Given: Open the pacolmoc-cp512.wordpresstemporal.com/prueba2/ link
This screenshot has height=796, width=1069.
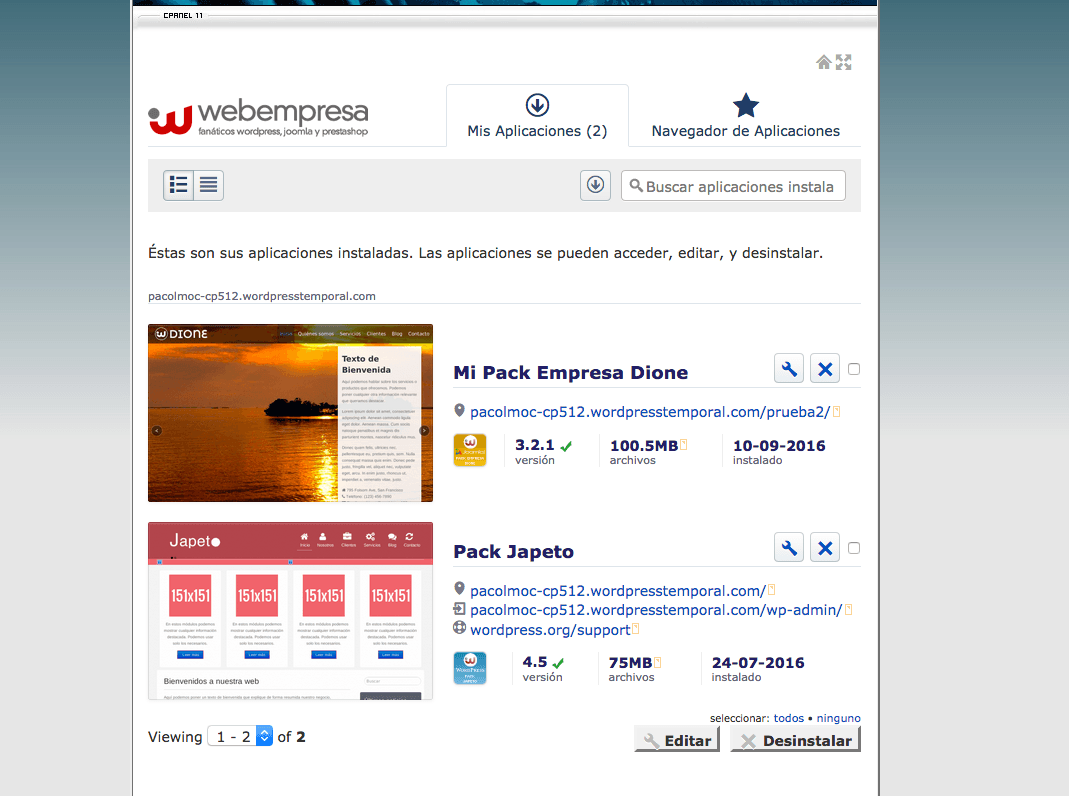Looking at the screenshot, I should (650, 412).
